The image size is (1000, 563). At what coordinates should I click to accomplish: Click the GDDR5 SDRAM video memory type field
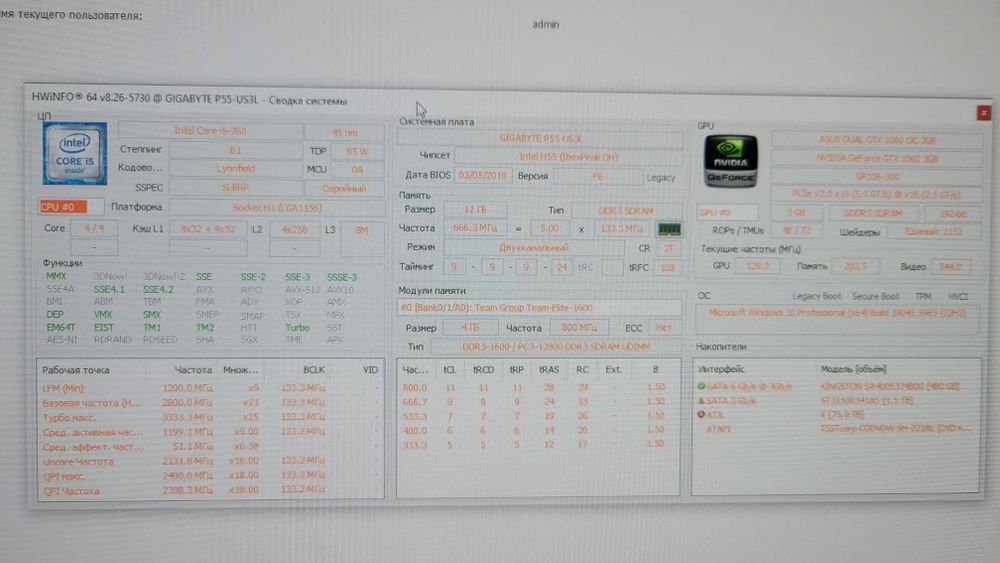(x=873, y=213)
